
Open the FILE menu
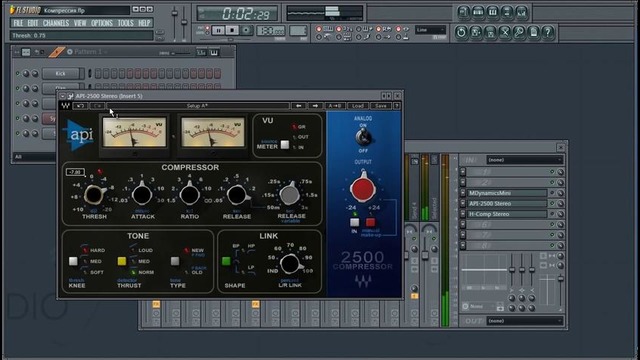tap(18, 23)
